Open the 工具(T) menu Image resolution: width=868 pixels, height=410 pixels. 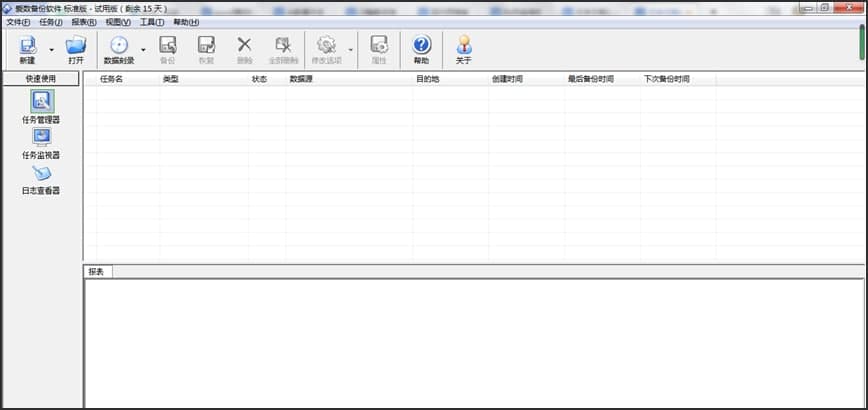pyautogui.click(x=152, y=22)
